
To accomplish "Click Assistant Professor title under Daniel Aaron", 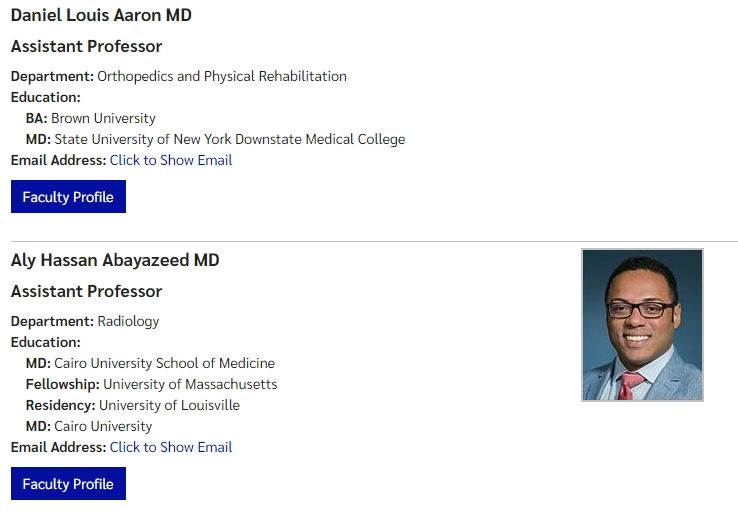I will 86,46.
